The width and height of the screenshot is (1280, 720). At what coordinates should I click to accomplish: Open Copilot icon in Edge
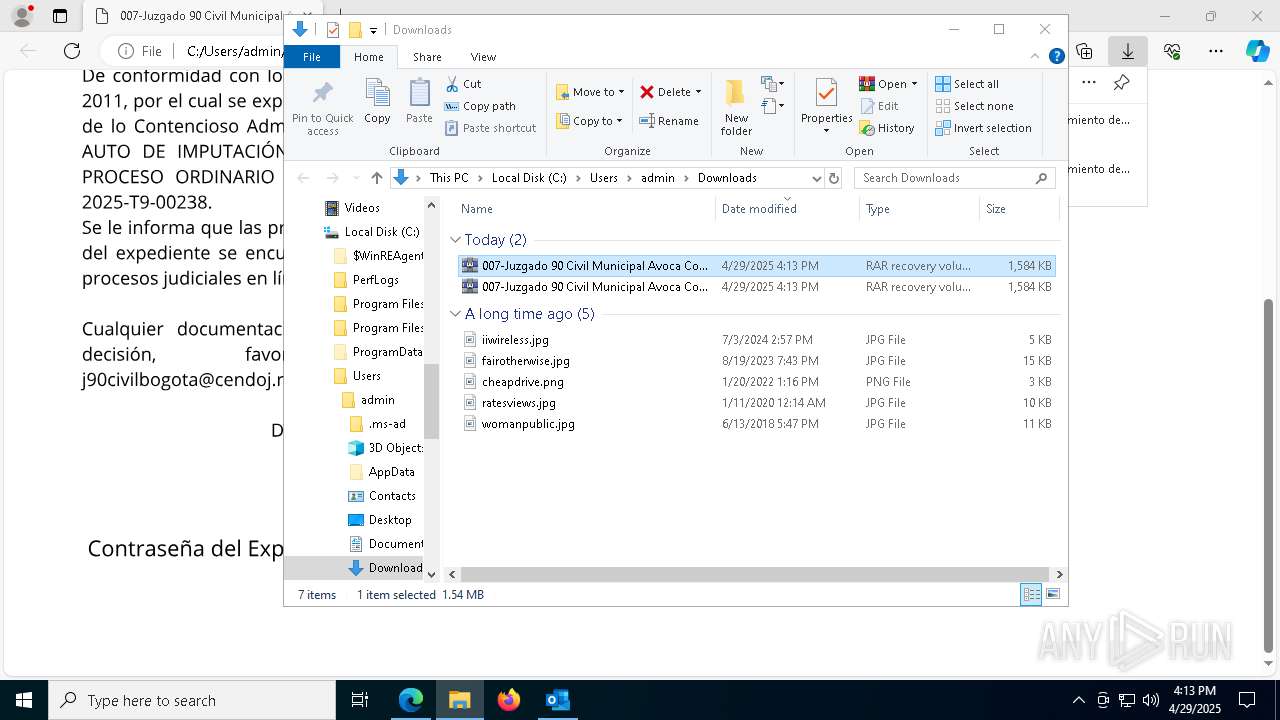pyautogui.click(x=1257, y=51)
